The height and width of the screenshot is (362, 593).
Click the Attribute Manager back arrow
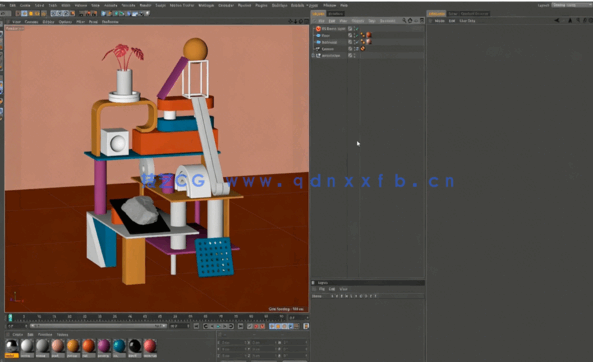point(557,20)
